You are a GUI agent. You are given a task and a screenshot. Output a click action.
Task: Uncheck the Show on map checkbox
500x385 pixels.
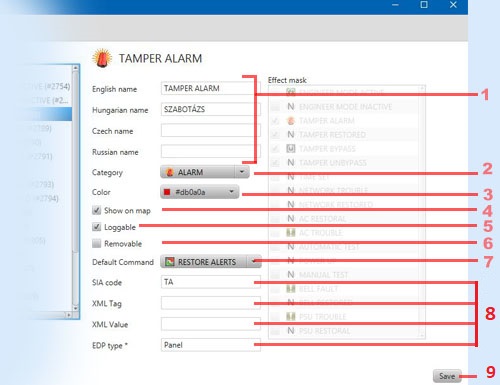tap(96, 210)
